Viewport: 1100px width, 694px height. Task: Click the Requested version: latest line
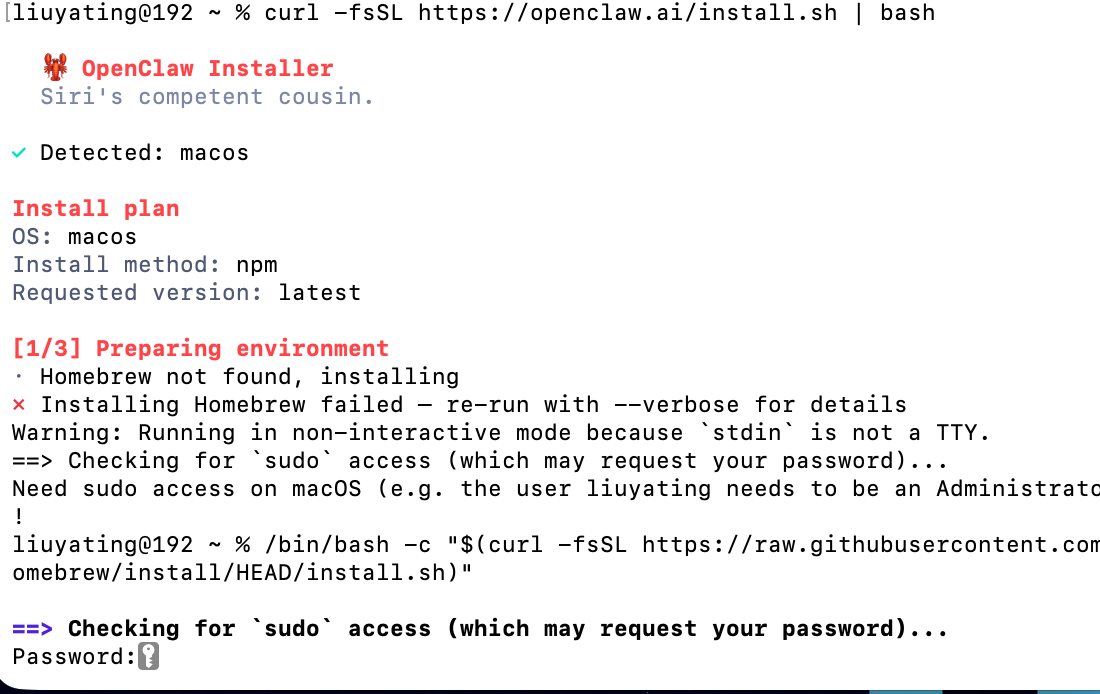[x=186, y=293]
